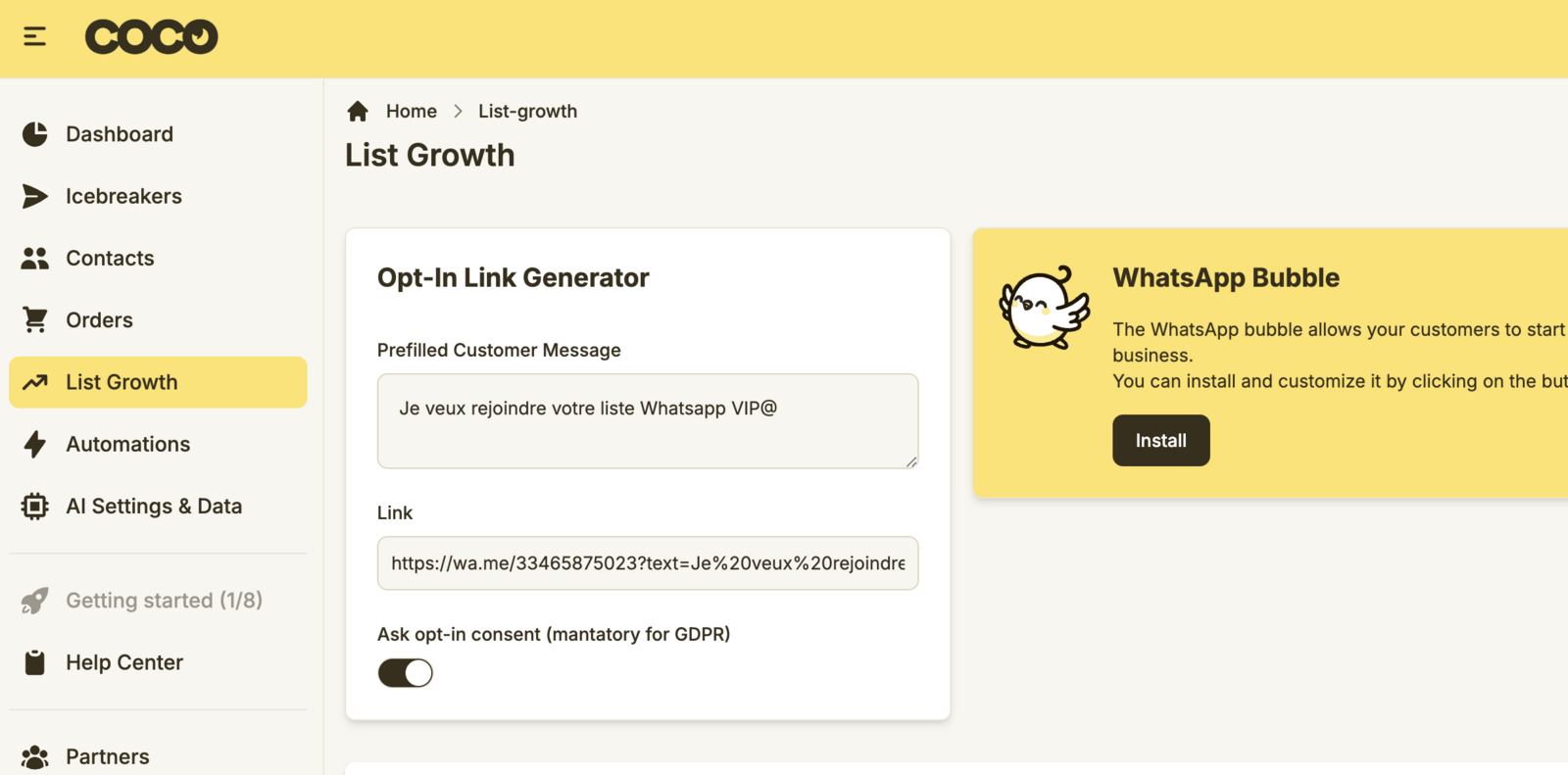The height and width of the screenshot is (775, 1568).
Task: Open AI Settings & Data chip icon
Action: 34,506
